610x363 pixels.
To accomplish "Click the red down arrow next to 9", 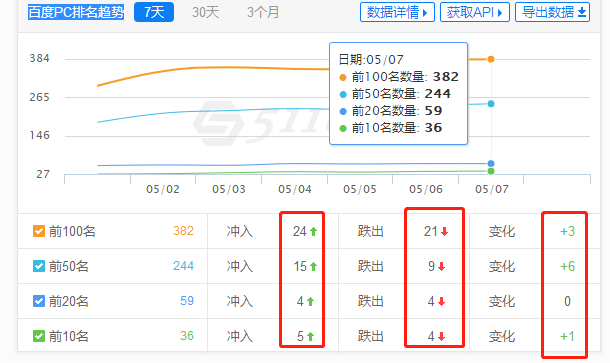I will [441, 267].
